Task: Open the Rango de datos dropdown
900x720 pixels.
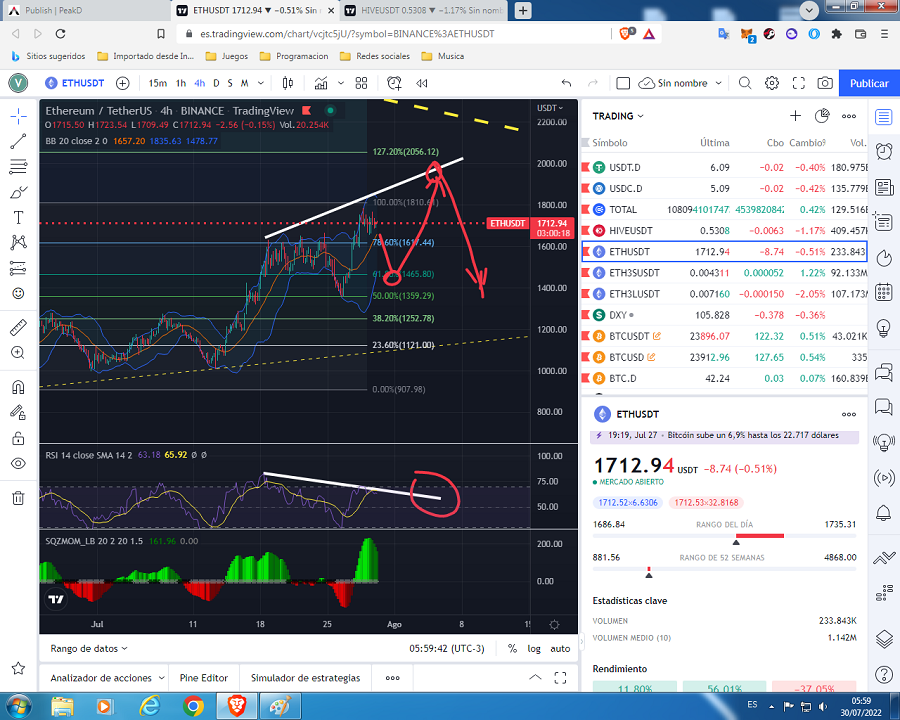Action: point(96,648)
